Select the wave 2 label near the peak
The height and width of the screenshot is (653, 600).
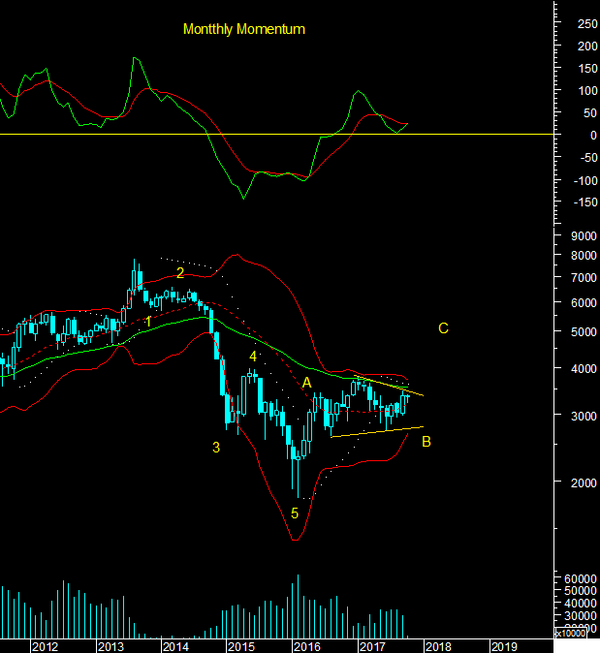pyautogui.click(x=180, y=272)
